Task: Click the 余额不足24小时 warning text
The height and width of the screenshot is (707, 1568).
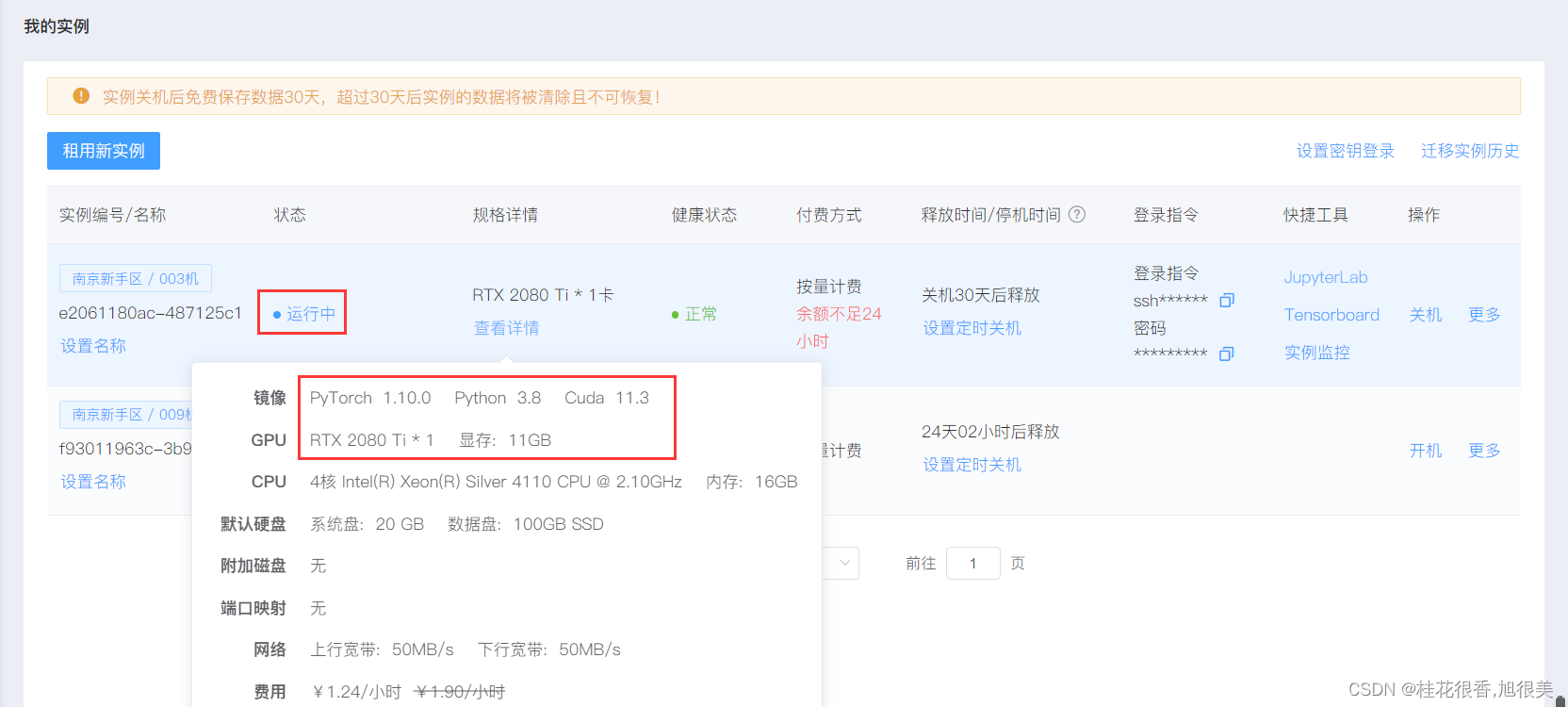Action: pyautogui.click(x=839, y=327)
